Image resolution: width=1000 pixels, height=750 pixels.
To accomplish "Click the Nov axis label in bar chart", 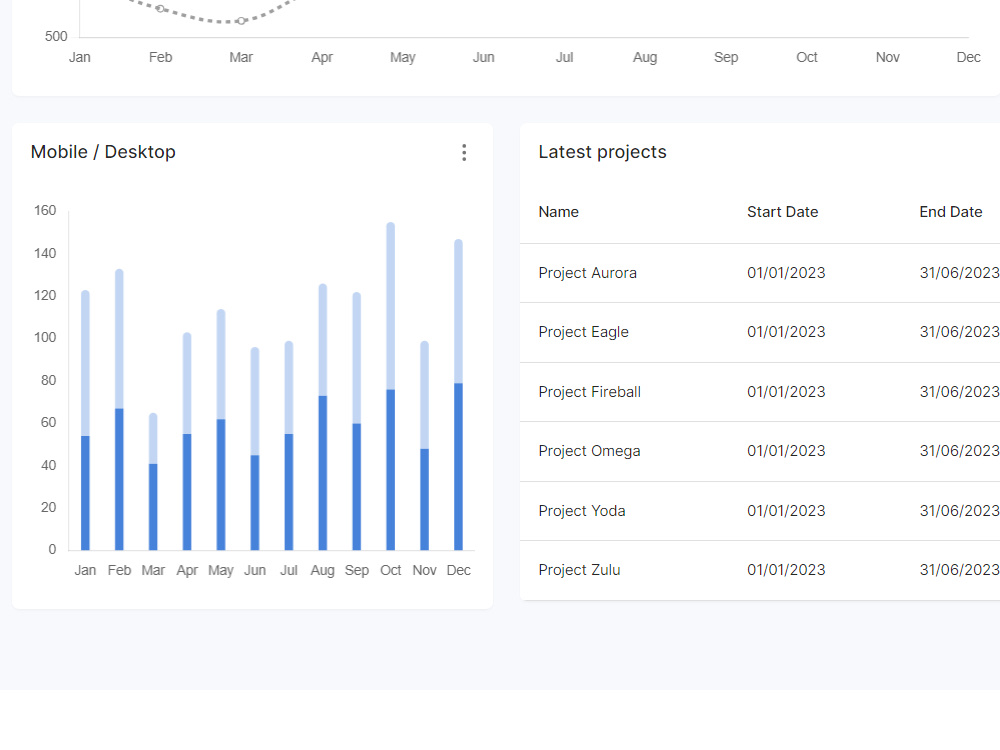I will click(x=424, y=570).
